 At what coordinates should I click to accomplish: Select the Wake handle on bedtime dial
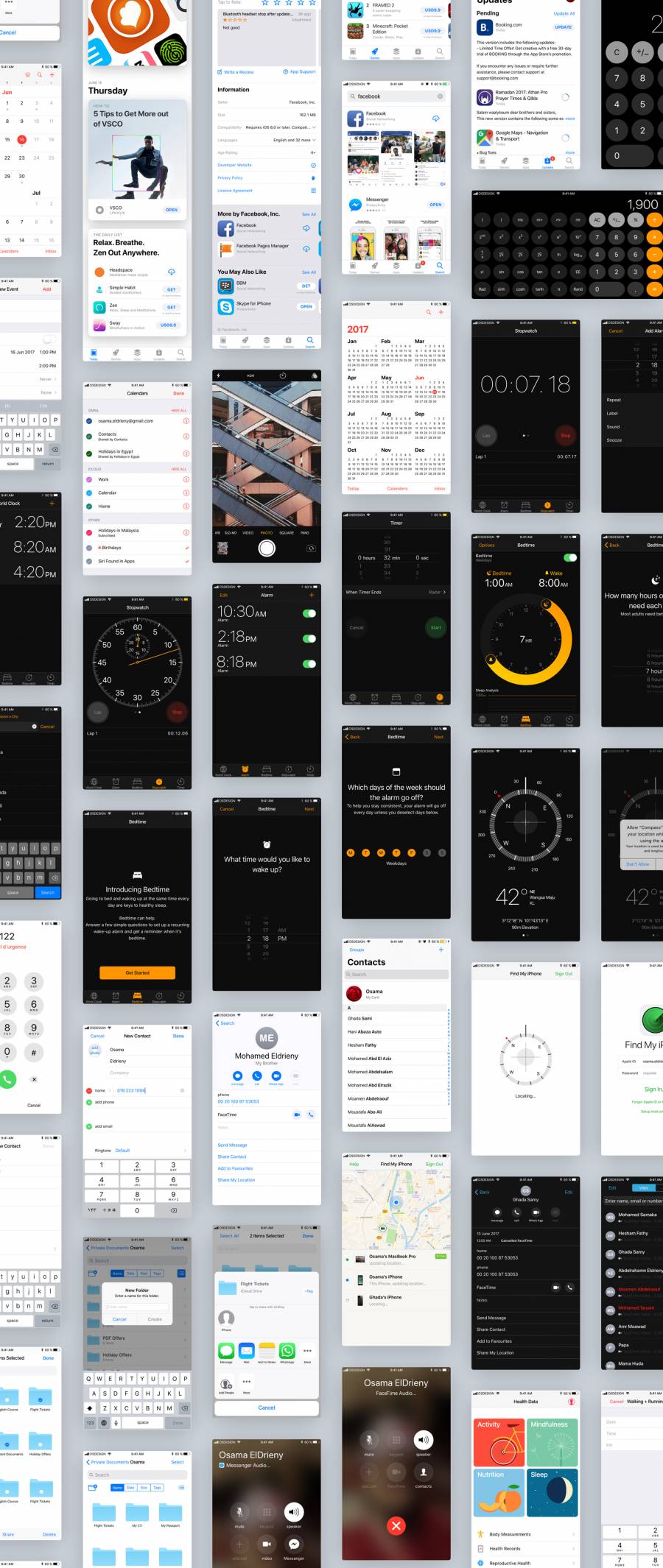(x=547, y=604)
